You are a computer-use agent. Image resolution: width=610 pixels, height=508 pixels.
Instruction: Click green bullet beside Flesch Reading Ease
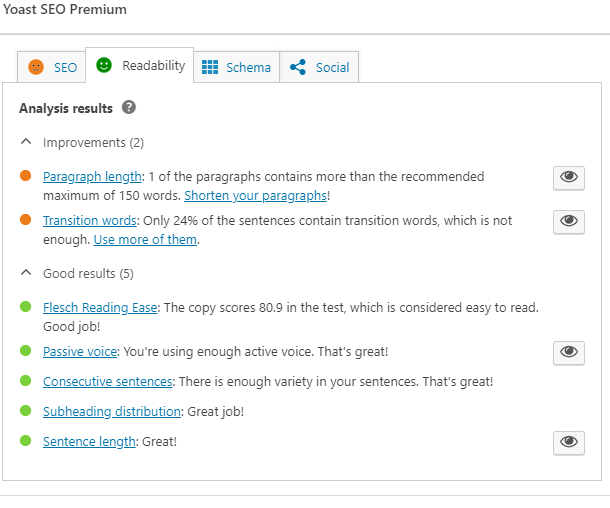pos(26,307)
